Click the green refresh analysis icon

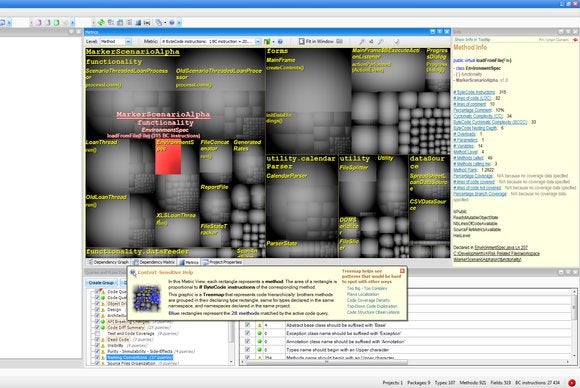coord(101,23)
